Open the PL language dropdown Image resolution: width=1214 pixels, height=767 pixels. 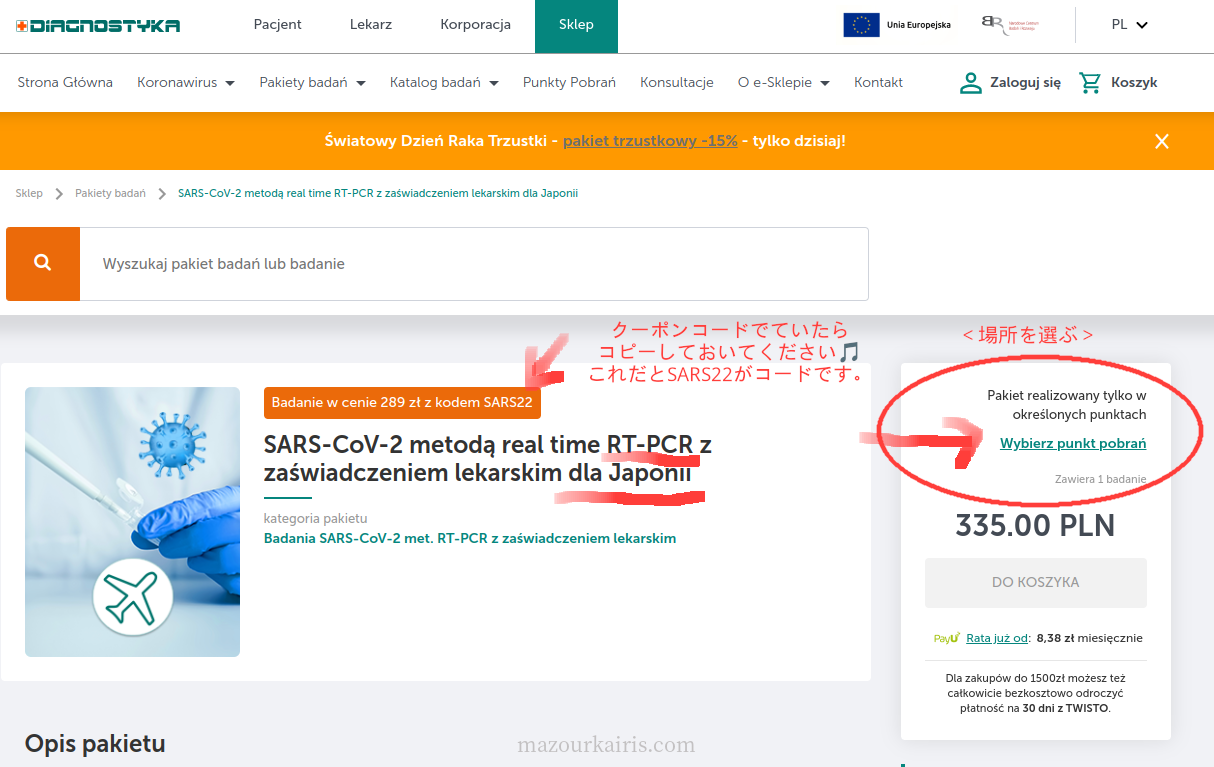click(x=1129, y=25)
